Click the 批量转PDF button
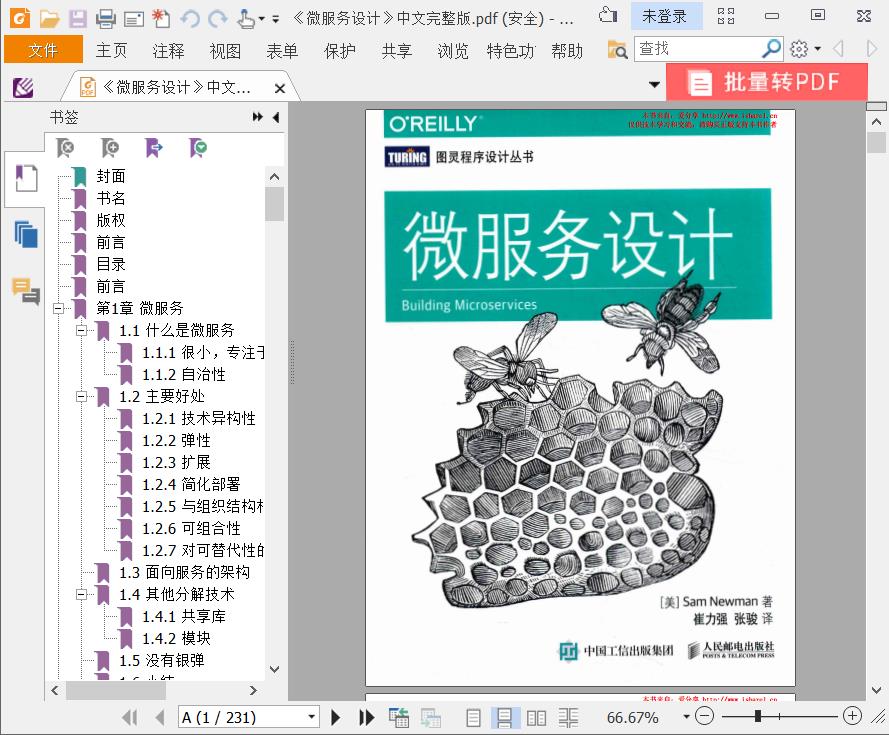 pyautogui.click(x=767, y=83)
